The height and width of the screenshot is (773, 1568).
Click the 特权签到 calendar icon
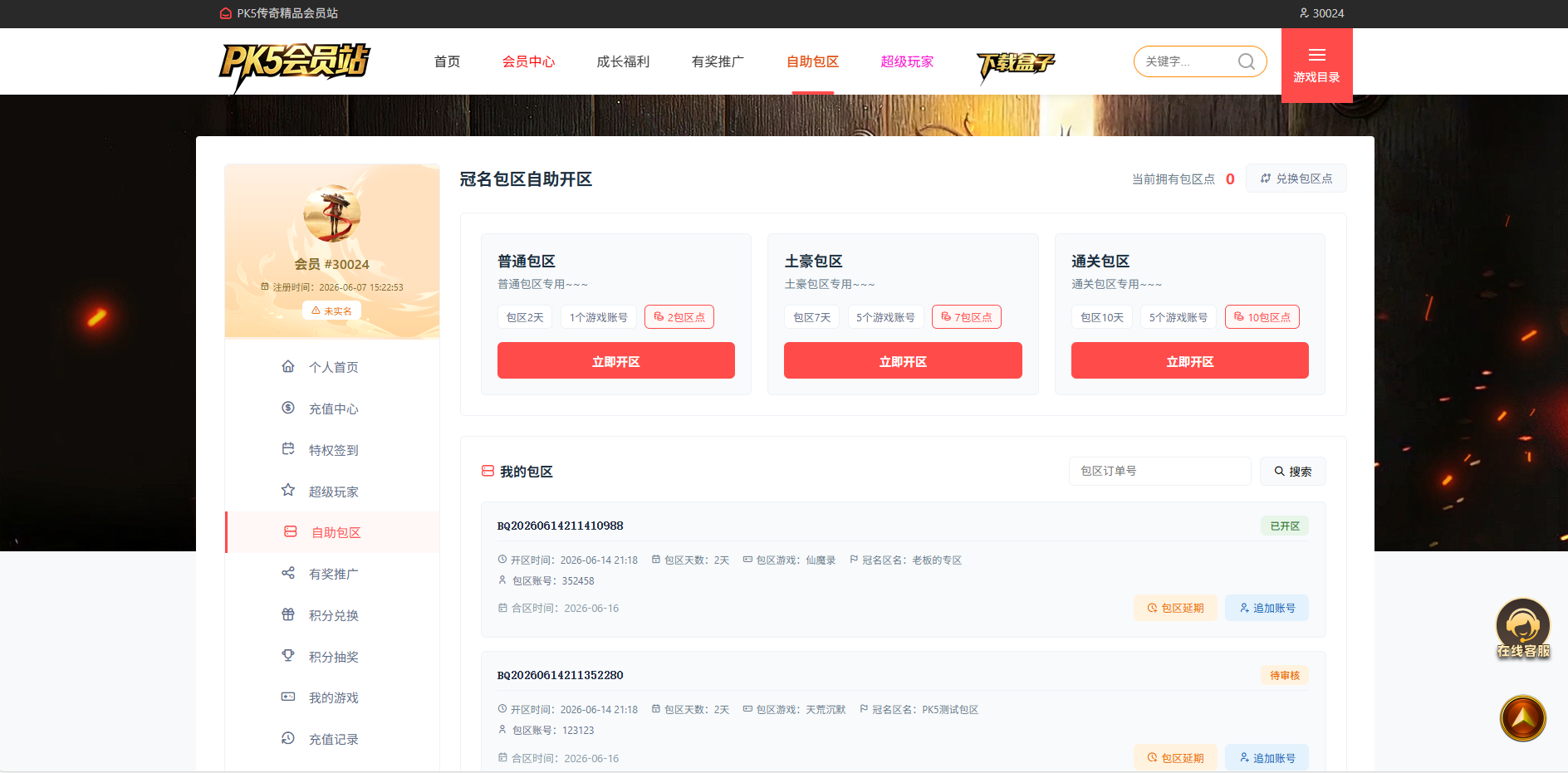pos(288,449)
